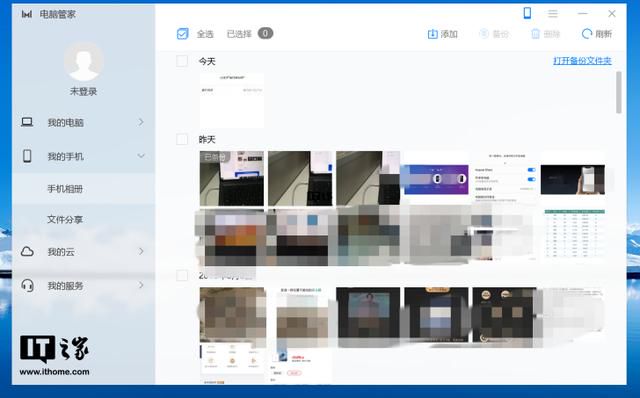Select the dark phone-in-hand thumbnail
Screen dimensions: 640x398
[573, 179]
